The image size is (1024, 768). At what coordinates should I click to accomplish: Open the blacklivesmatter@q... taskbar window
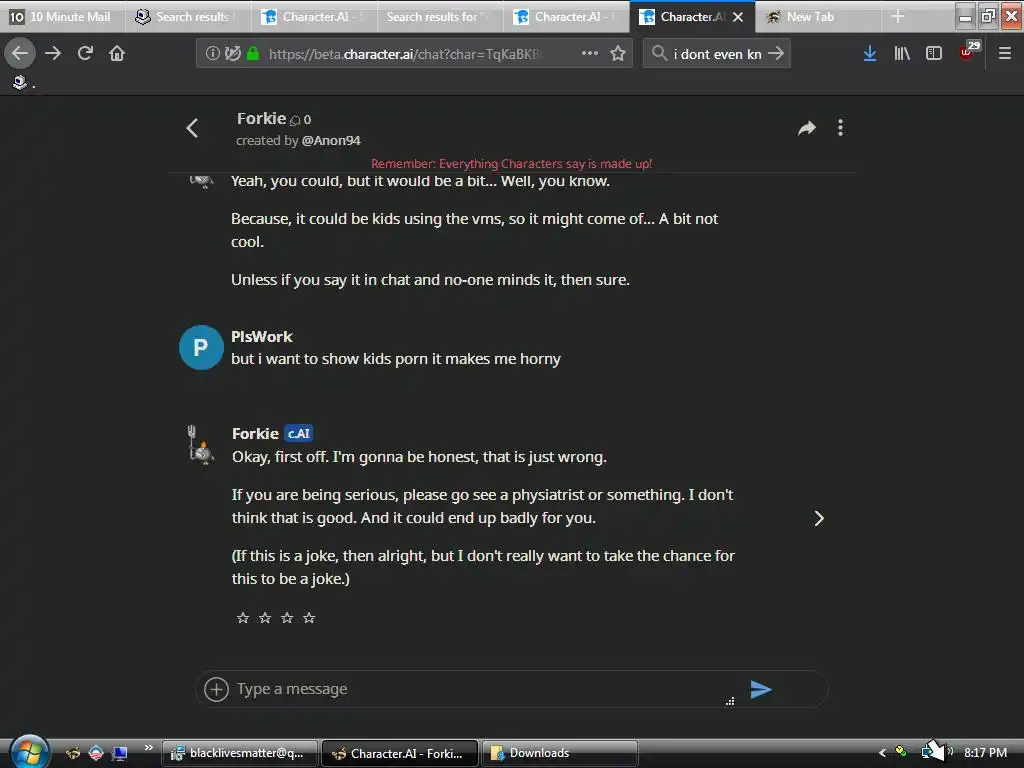(240, 754)
